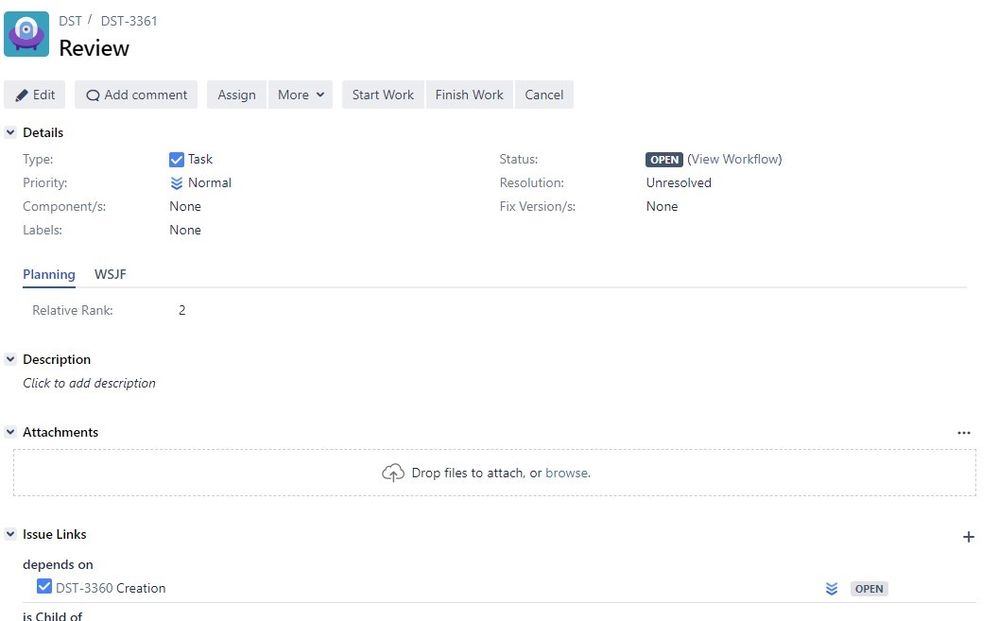Click the priority icon on DST-3360 link row
This screenshot has width=999, height=621.
click(831, 589)
